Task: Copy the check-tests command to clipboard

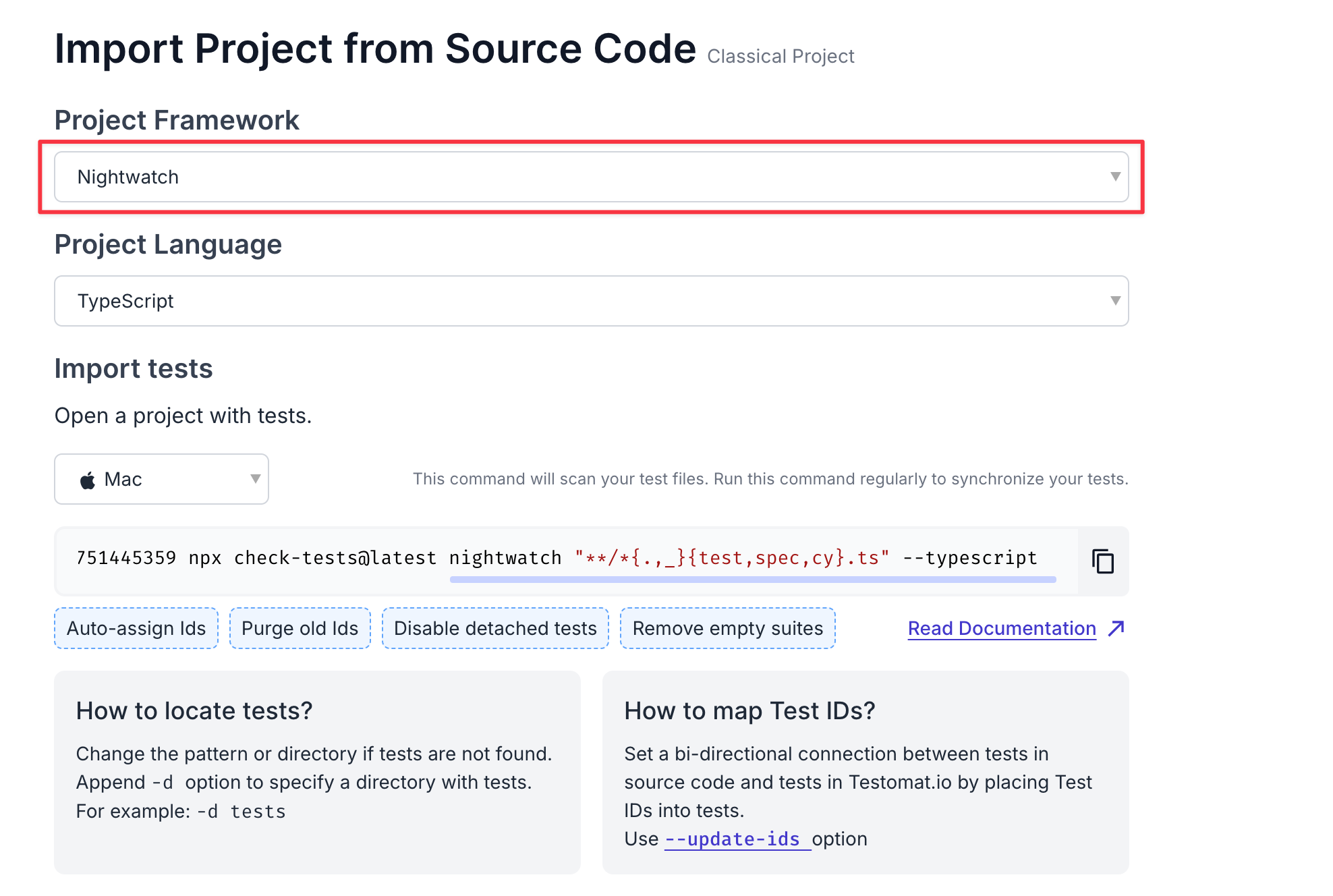Action: click(1103, 561)
